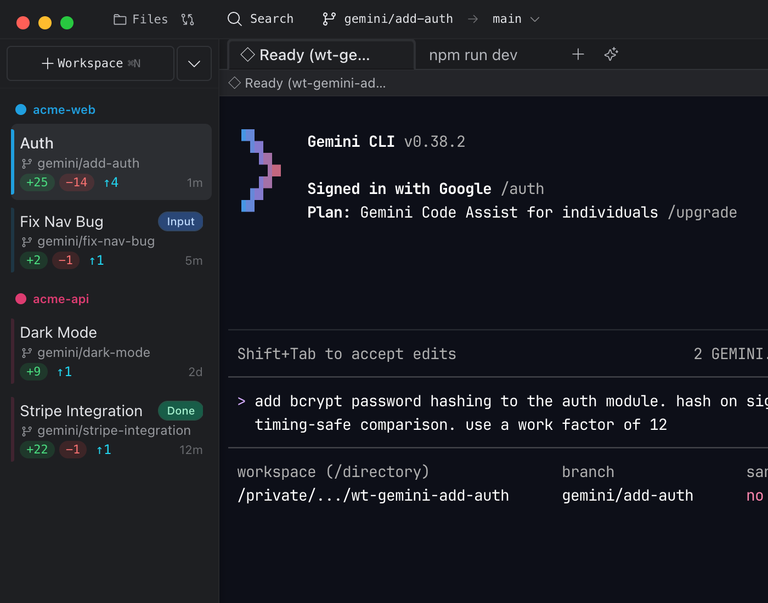Click the /auth command text
This screenshot has width=768, height=603.
point(522,189)
